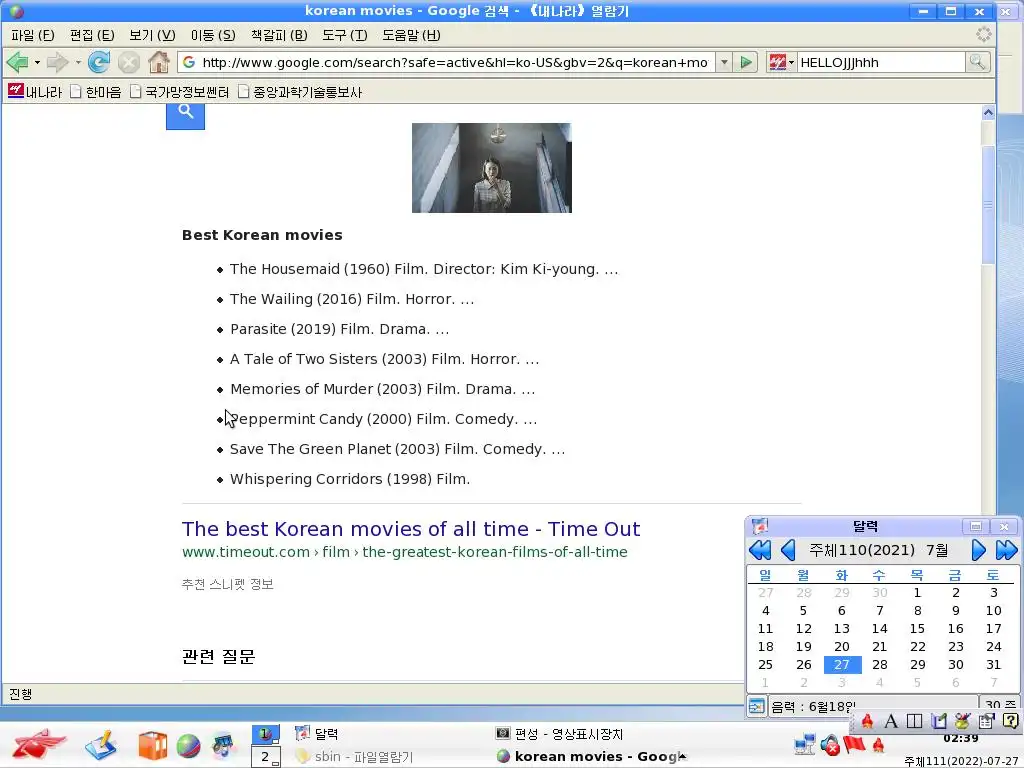Go to next month in calendar
Viewport: 1024px width, 768px height.
(978, 550)
